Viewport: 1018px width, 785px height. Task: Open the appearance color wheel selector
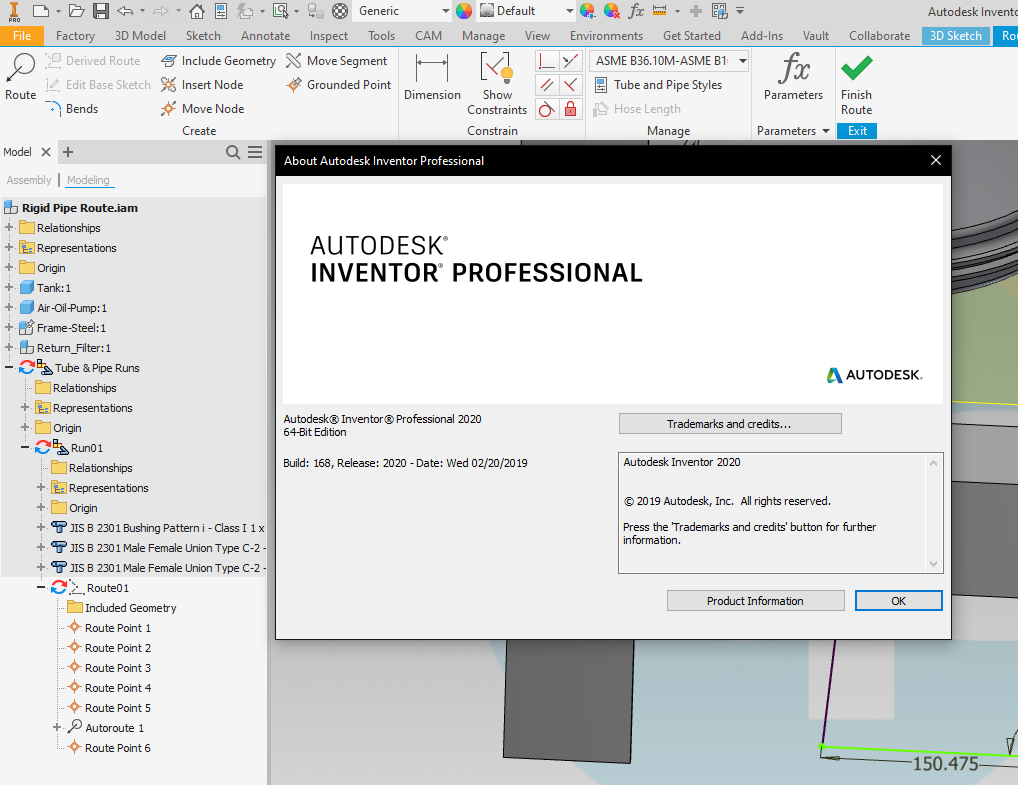(463, 11)
